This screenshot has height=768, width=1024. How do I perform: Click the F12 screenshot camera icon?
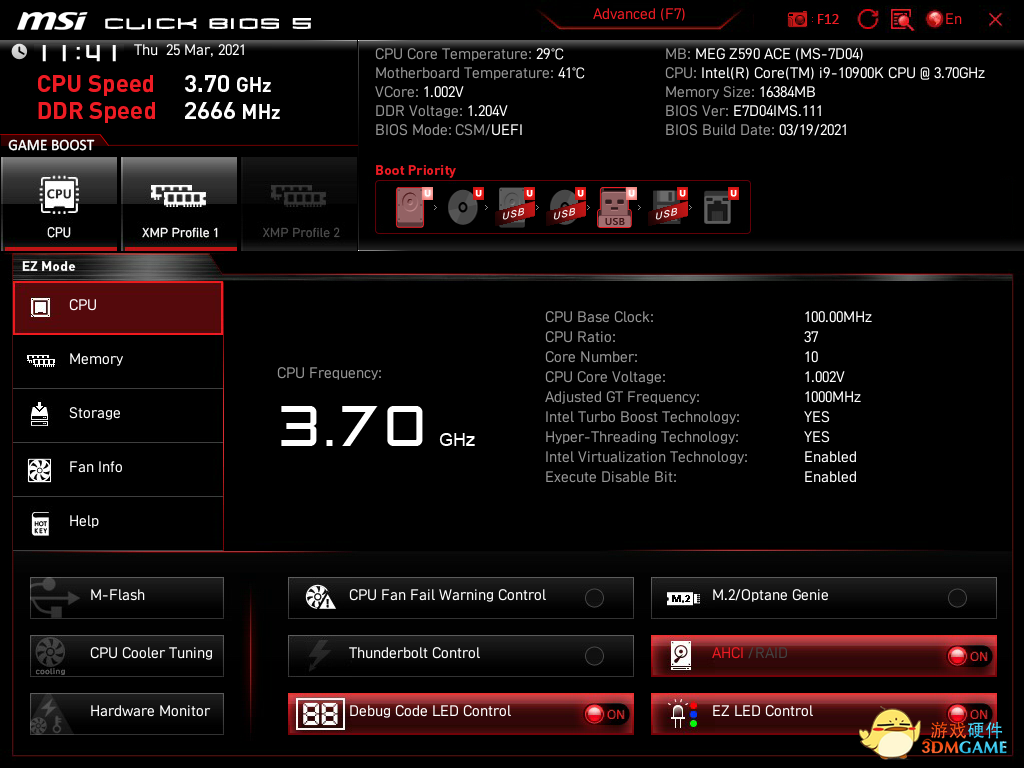(x=797, y=20)
